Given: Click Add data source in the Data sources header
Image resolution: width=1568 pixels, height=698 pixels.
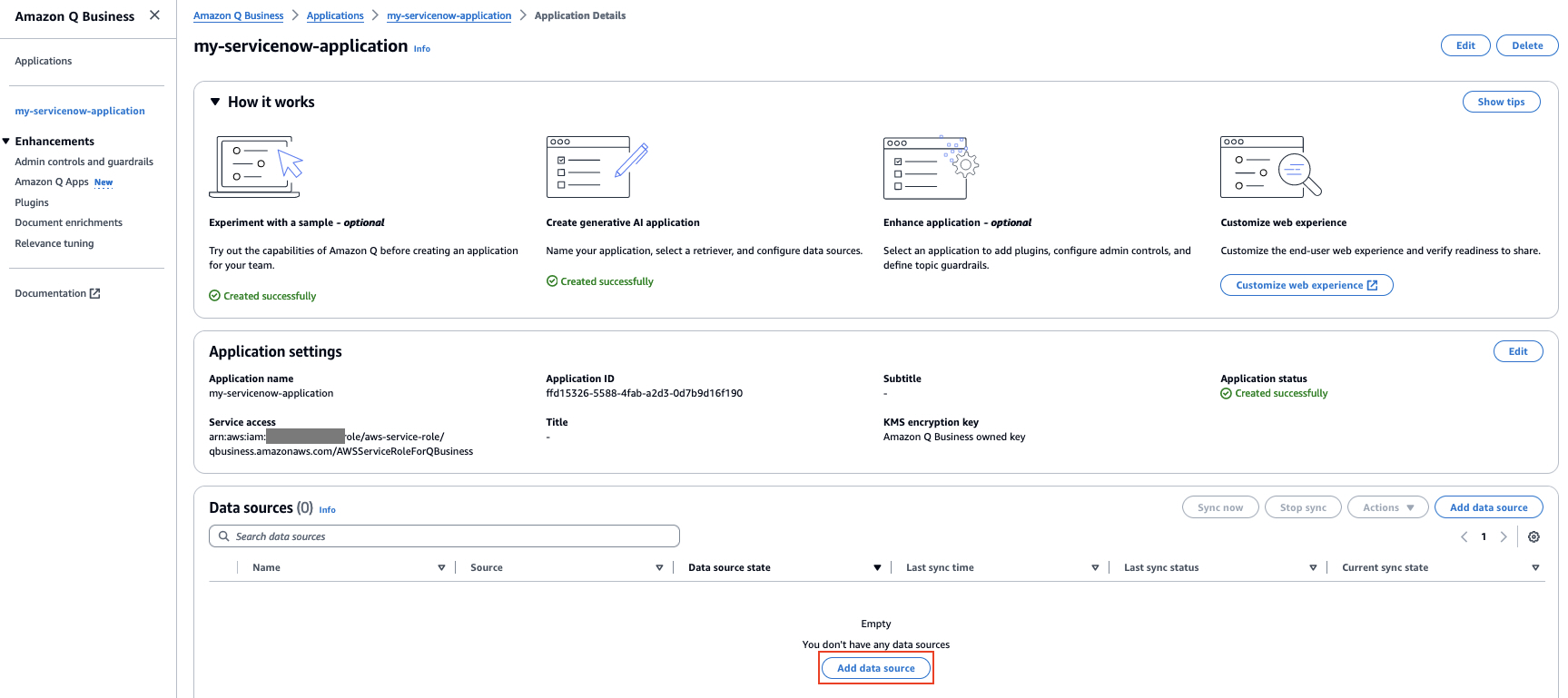Looking at the screenshot, I should pyautogui.click(x=1489, y=507).
